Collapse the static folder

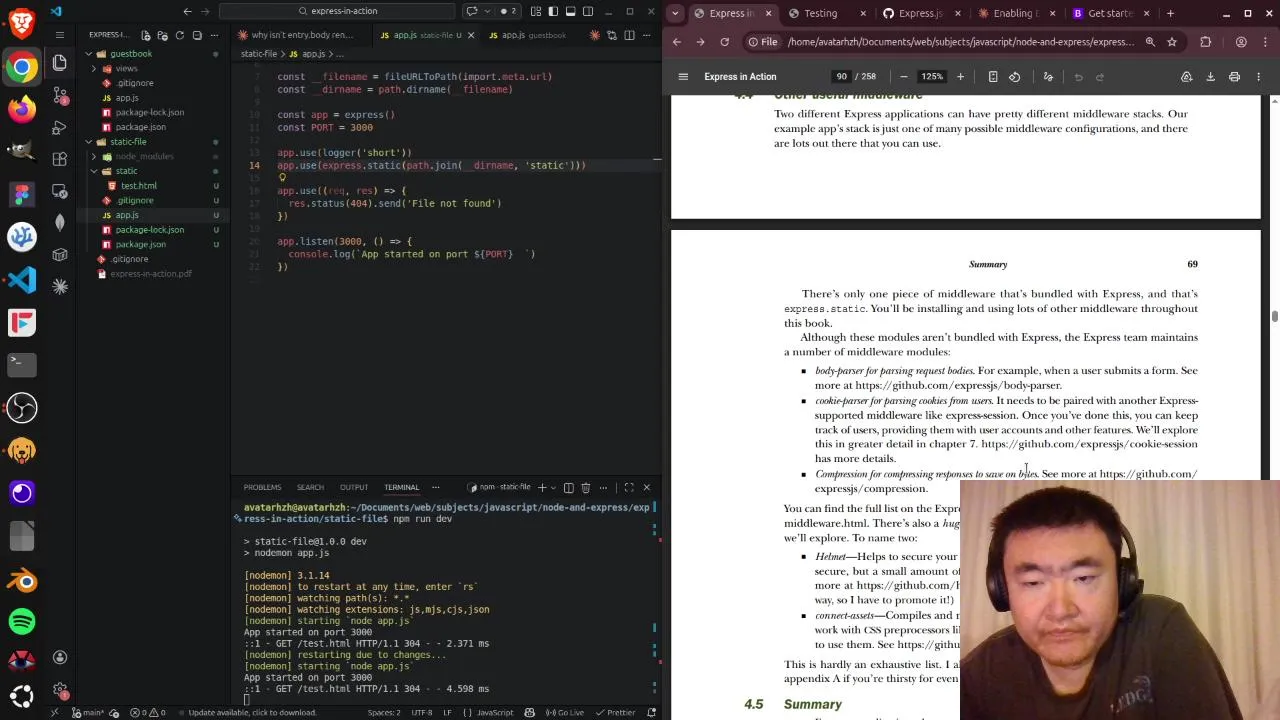coord(126,171)
